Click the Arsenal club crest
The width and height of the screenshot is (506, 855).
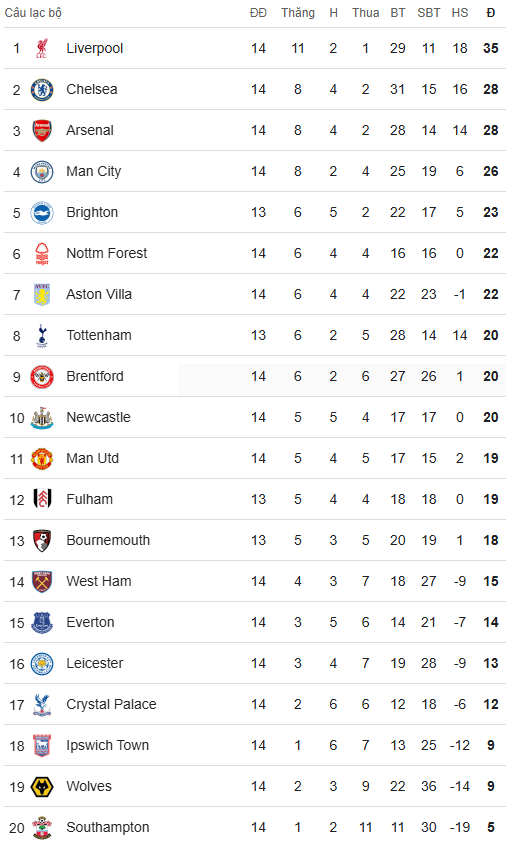point(42,130)
